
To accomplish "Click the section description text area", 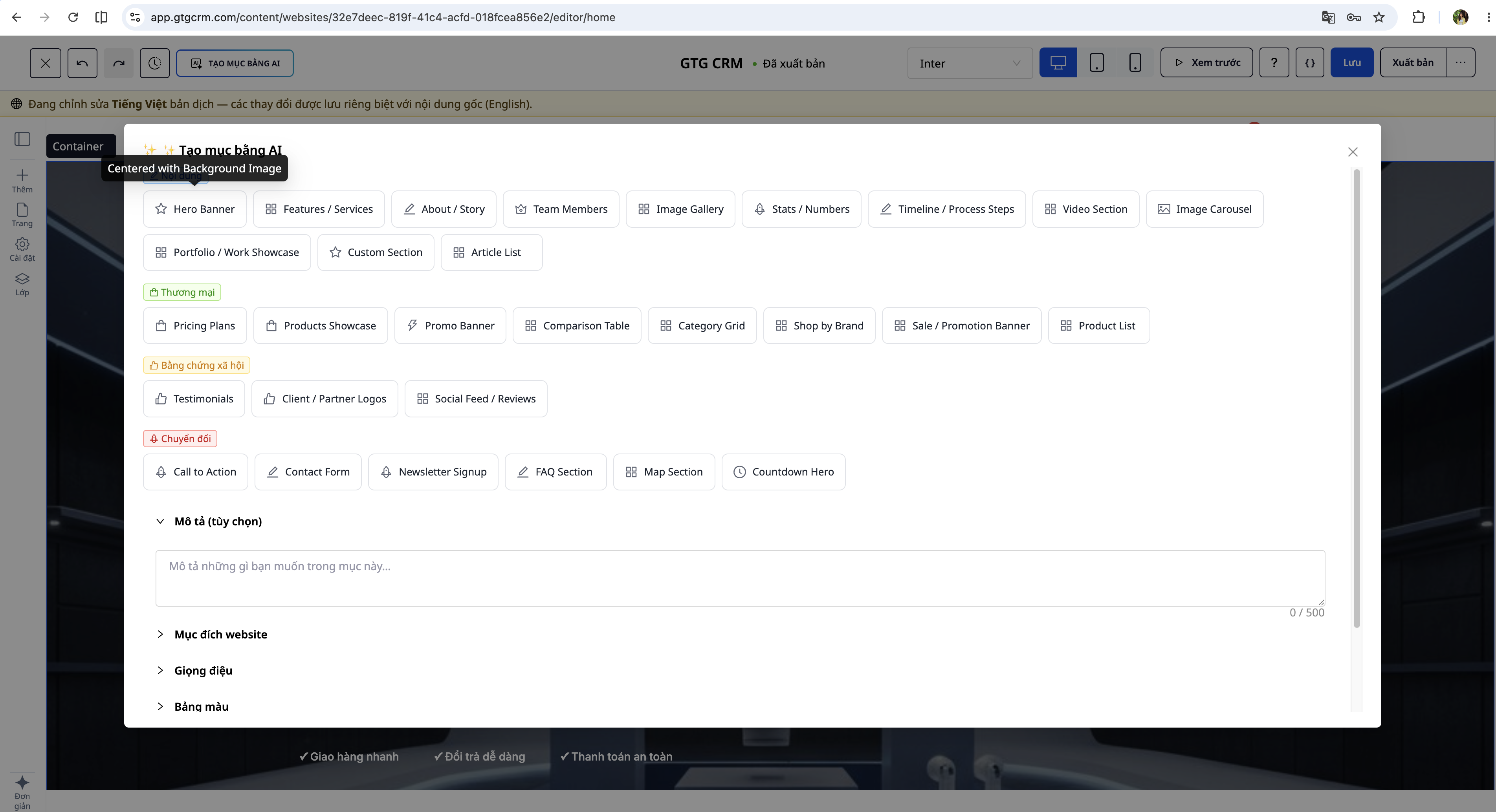I will click(x=740, y=578).
